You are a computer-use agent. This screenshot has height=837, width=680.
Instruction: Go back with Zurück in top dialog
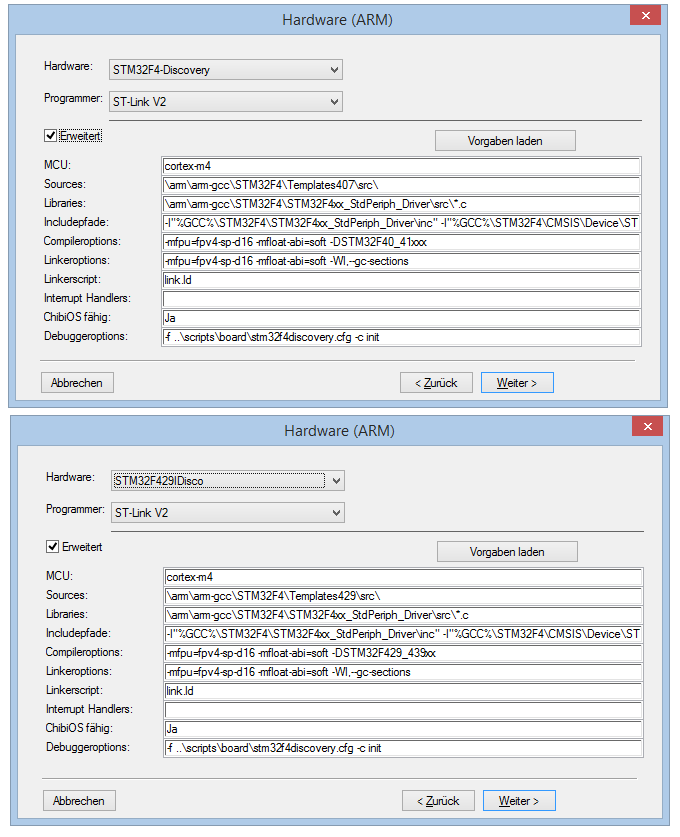tap(436, 383)
